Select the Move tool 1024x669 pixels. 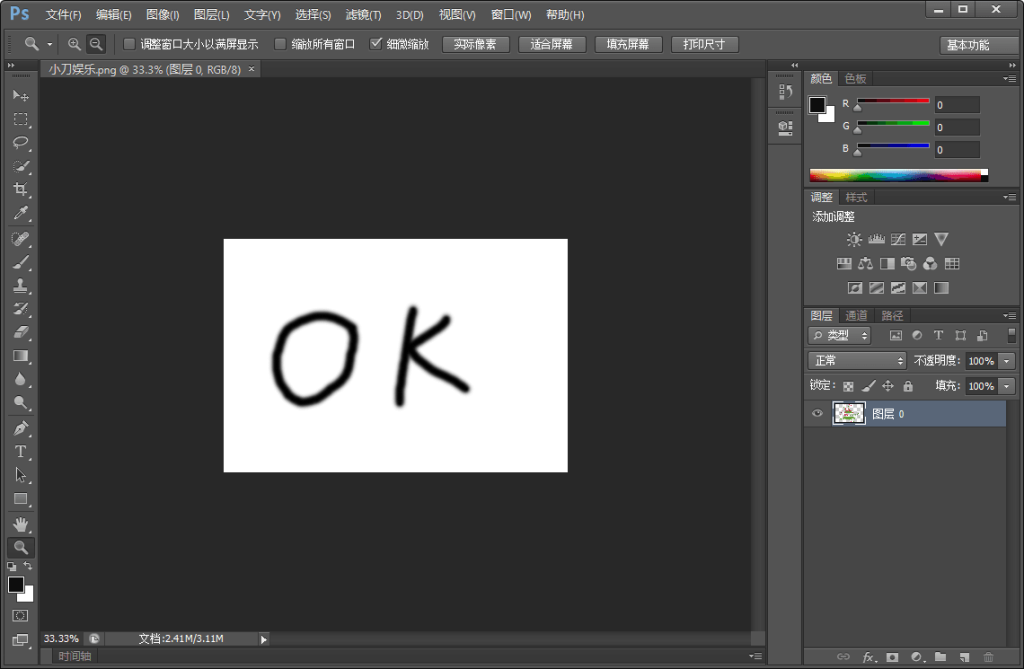[x=20, y=96]
